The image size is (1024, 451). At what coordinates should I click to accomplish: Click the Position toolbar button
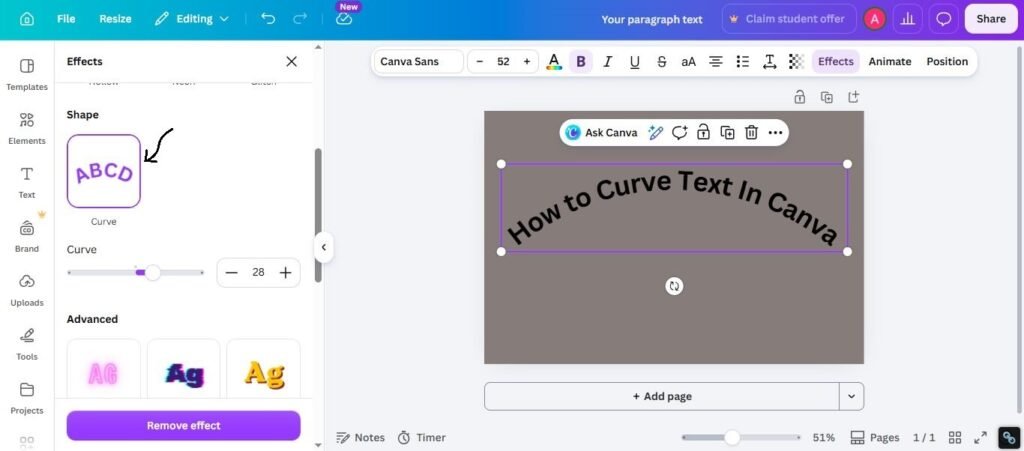point(947,61)
